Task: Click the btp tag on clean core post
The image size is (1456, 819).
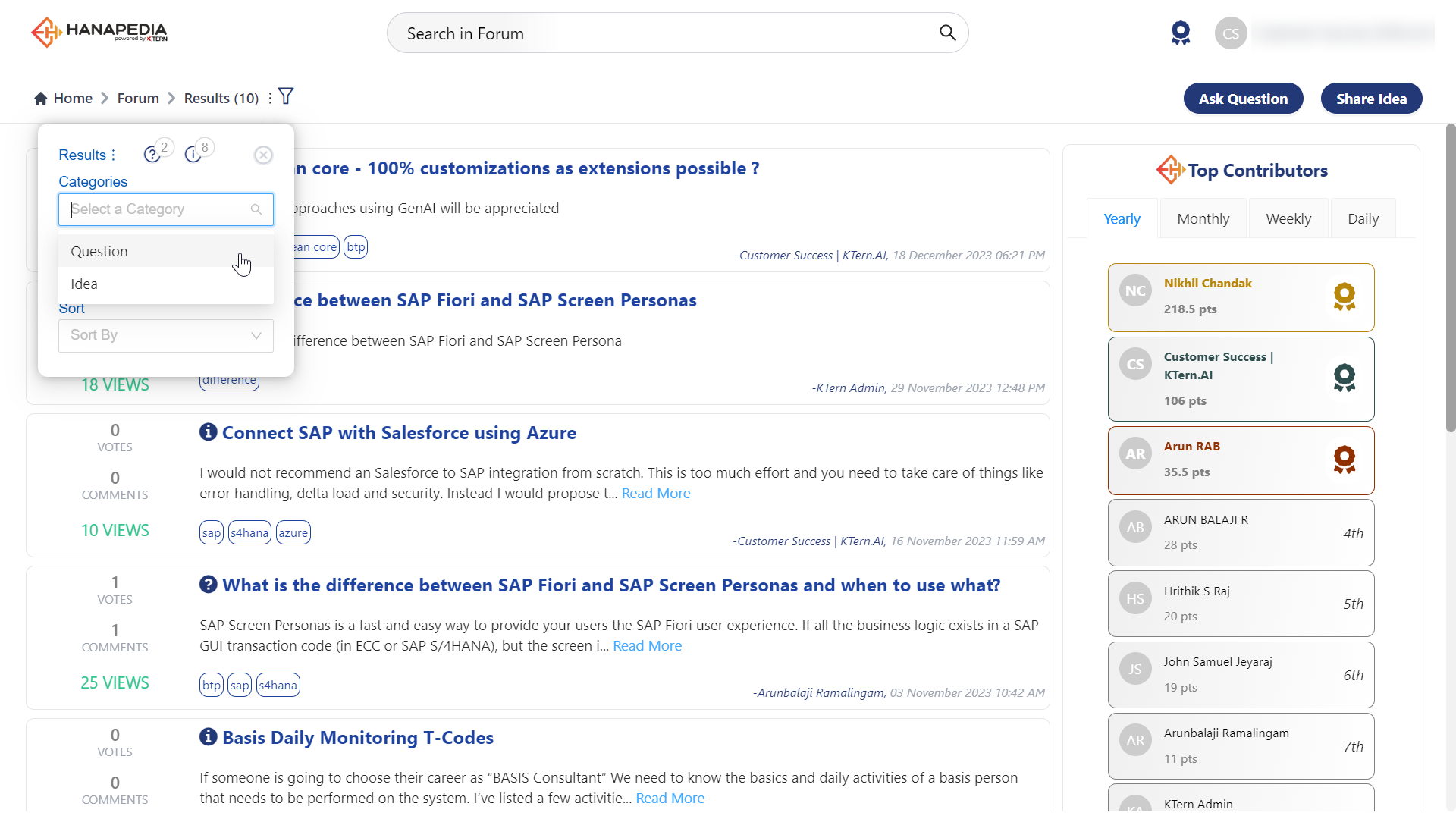Action: pyautogui.click(x=356, y=246)
